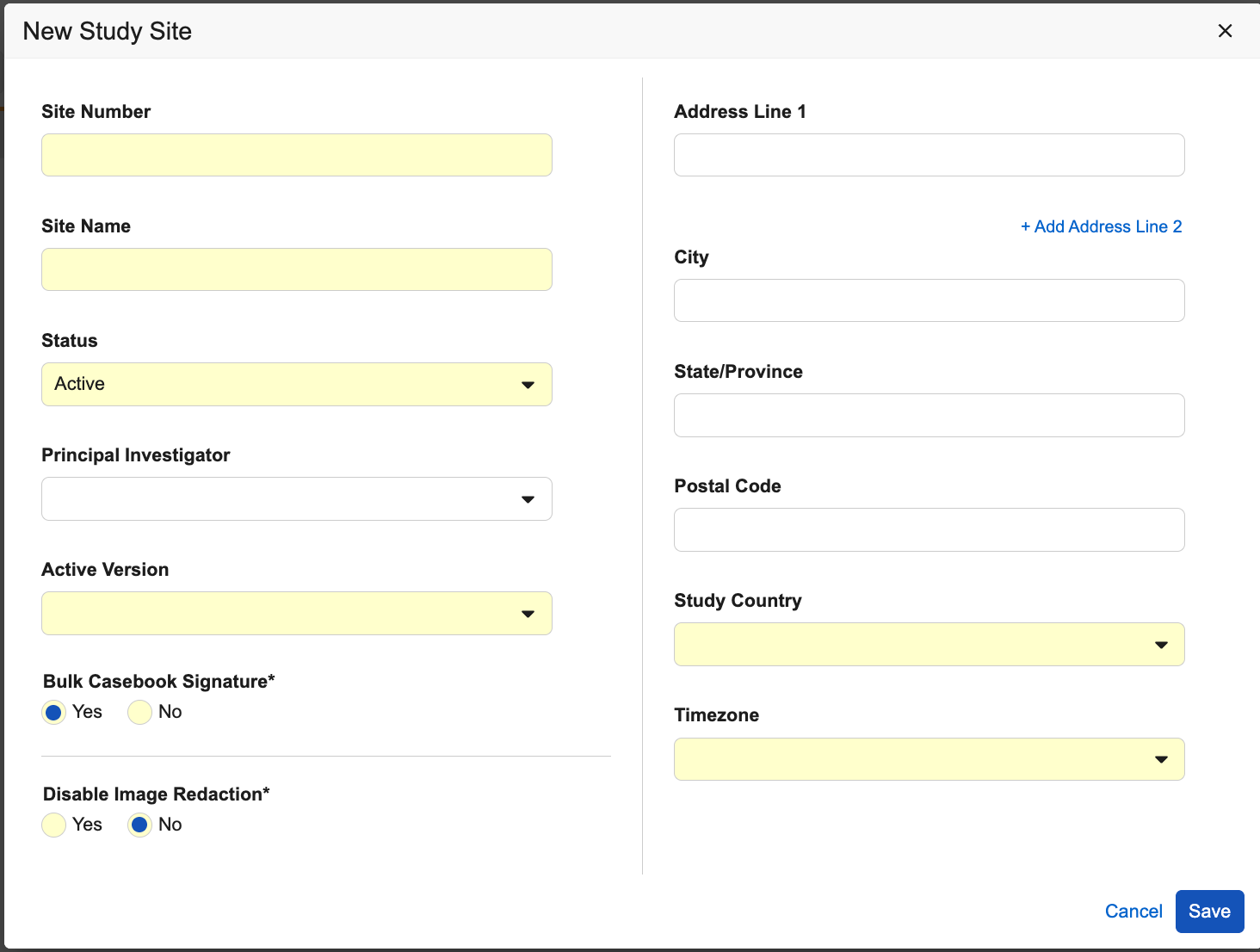This screenshot has width=1260, height=952.
Task: Focus the Address Line 1 input
Action: [x=929, y=155]
